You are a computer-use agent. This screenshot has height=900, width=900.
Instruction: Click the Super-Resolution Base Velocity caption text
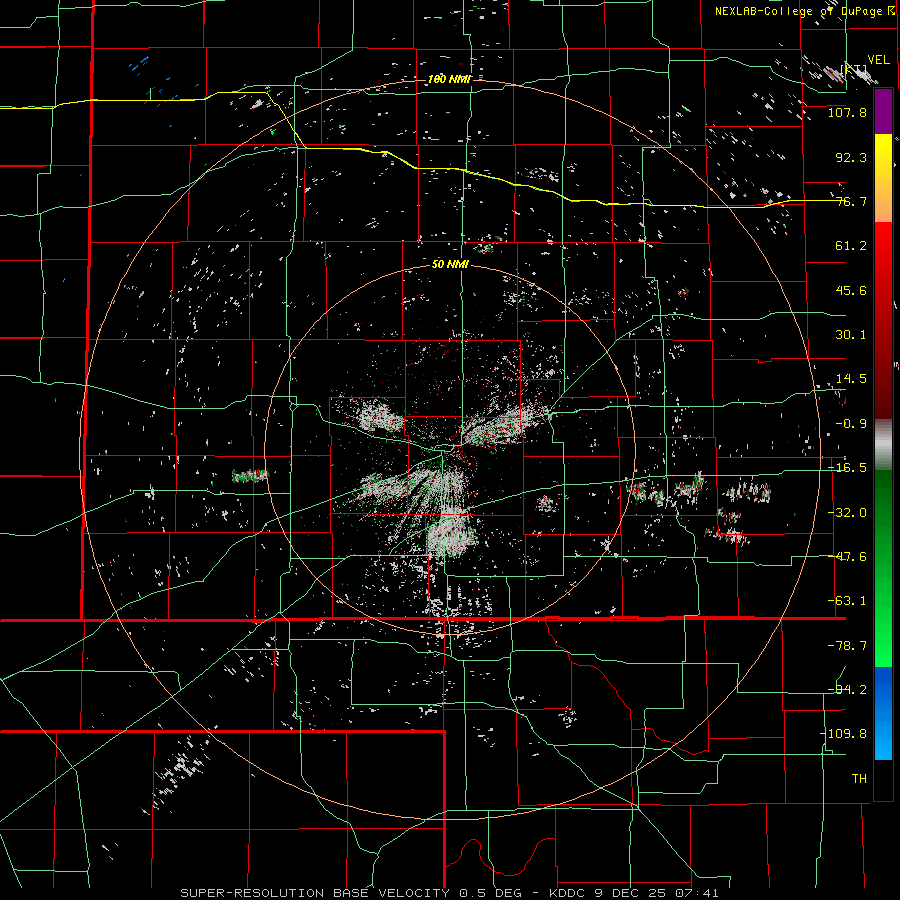point(449,893)
